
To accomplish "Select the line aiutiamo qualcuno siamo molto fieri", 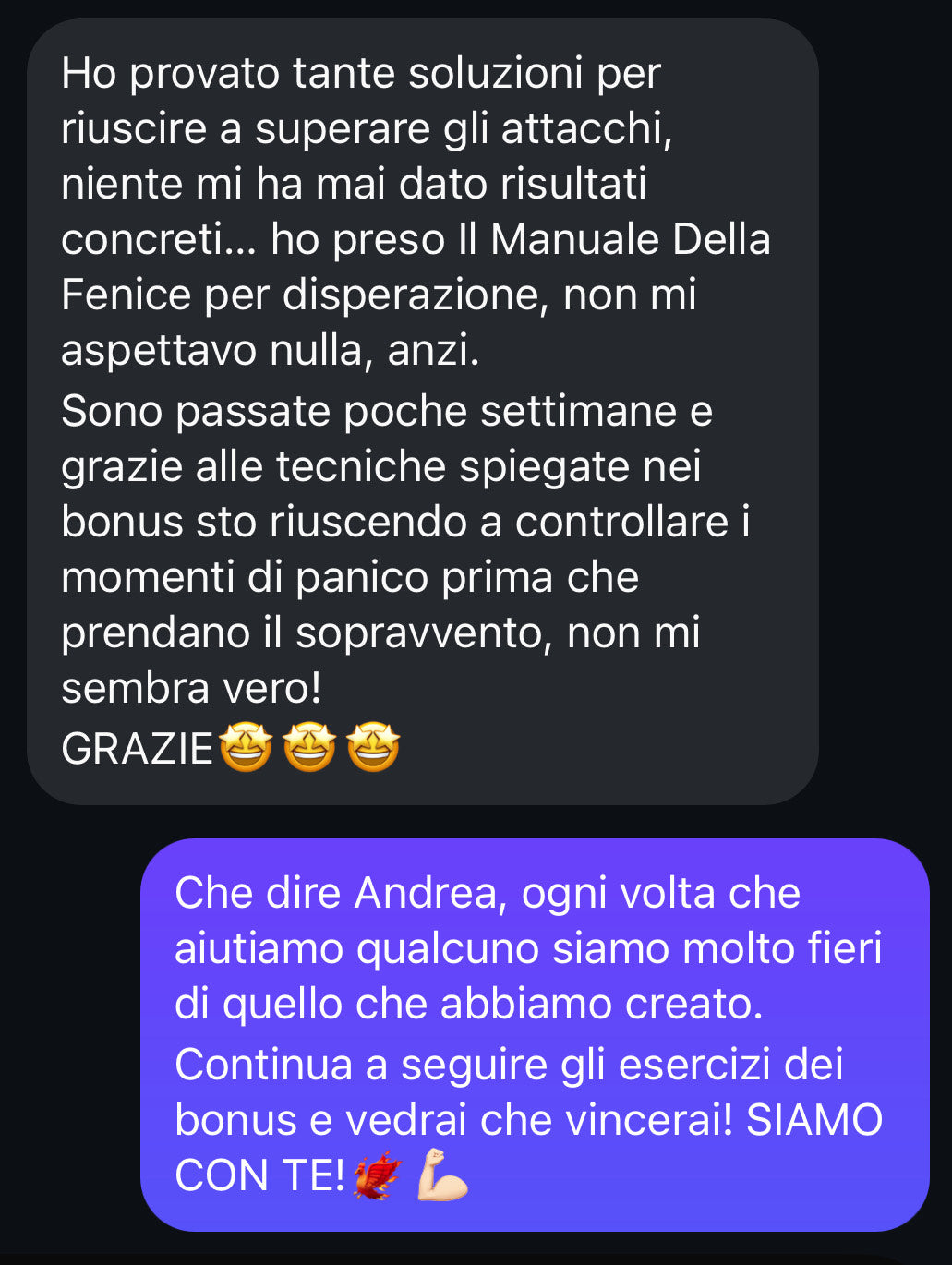I will [528, 949].
